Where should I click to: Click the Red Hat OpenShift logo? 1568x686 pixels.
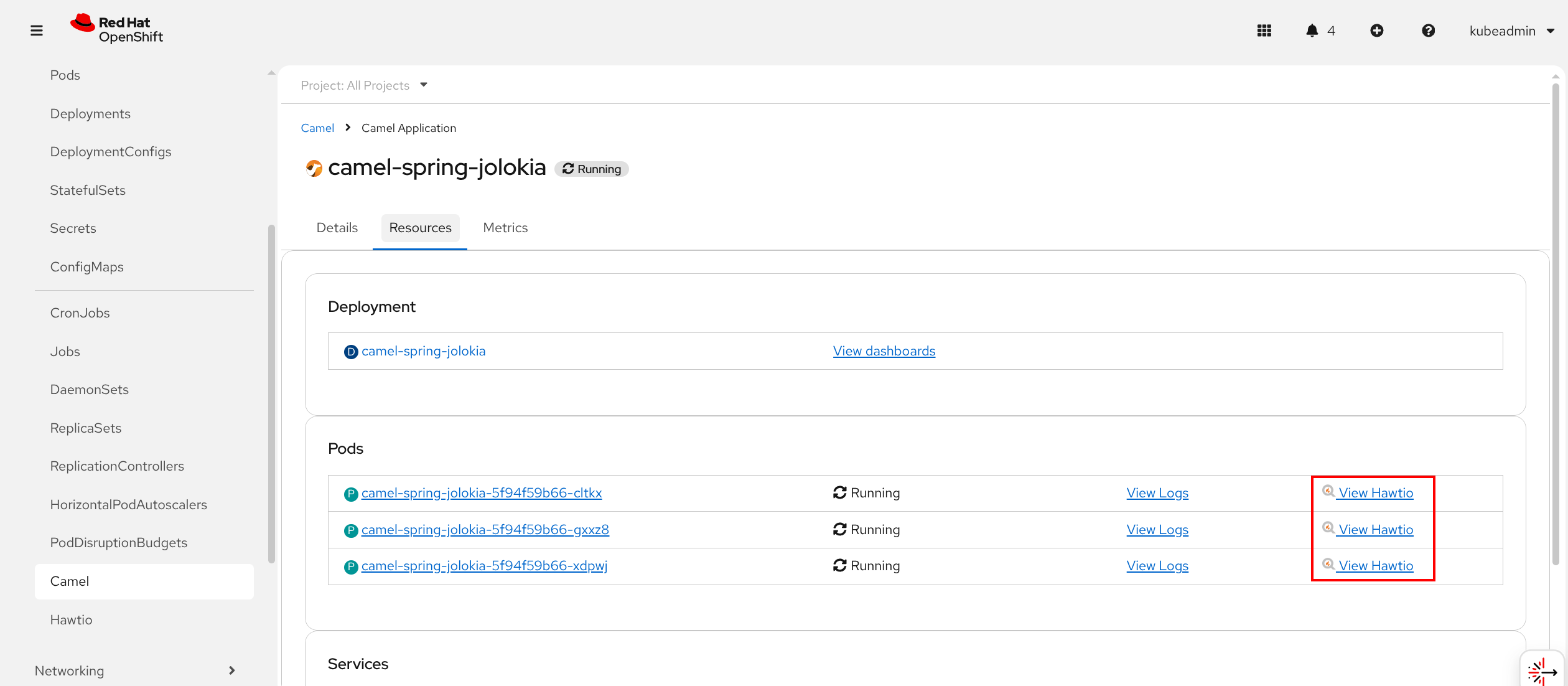coord(117,29)
